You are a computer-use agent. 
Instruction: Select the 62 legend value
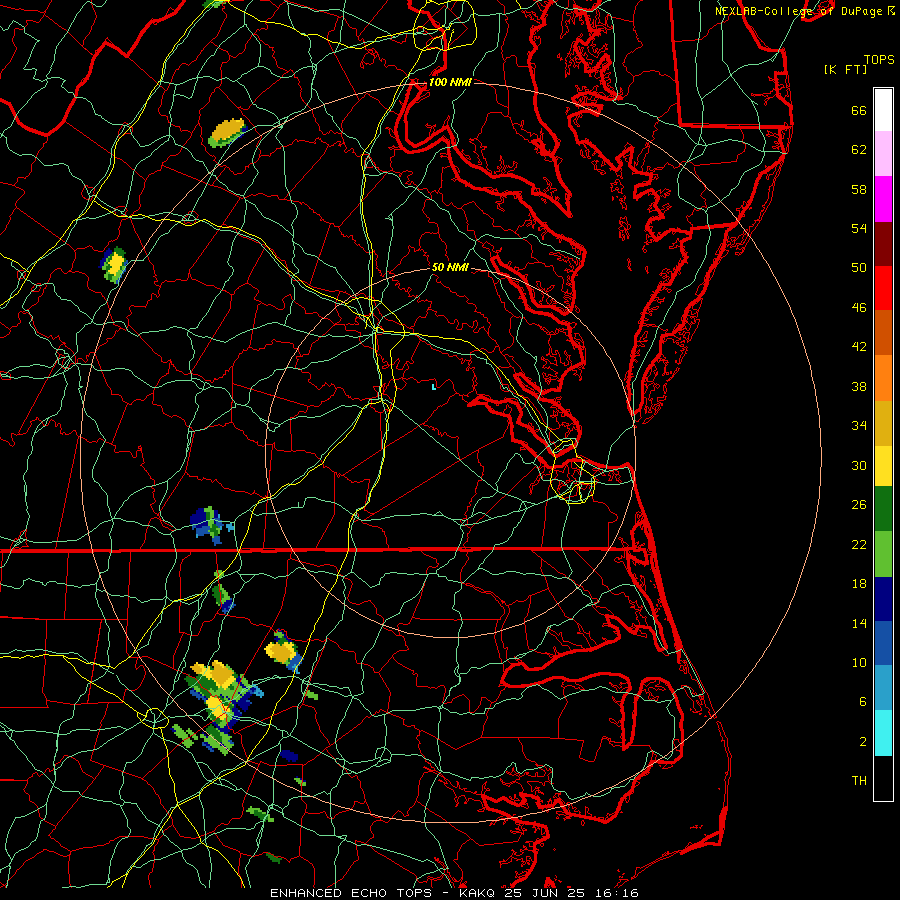click(x=859, y=150)
